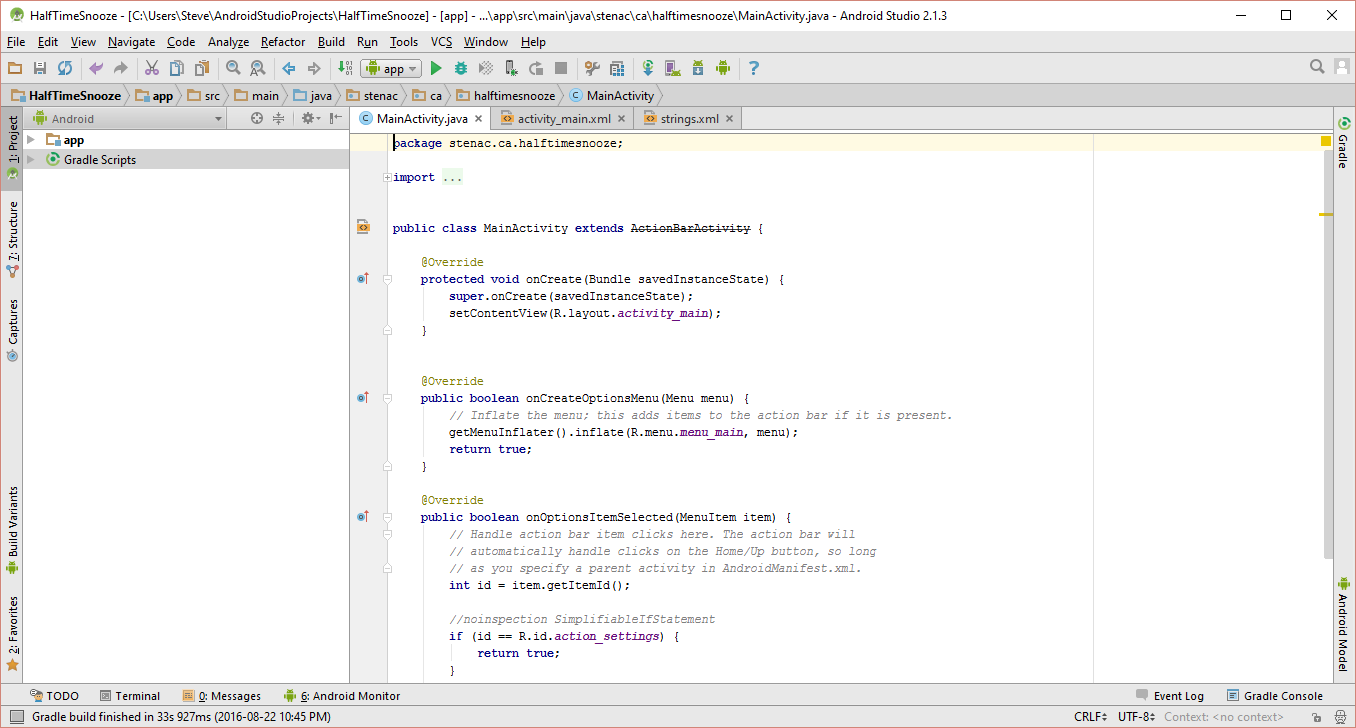Open the UTF-8 encoding selector
This screenshot has height=728, width=1356.
(1137, 717)
